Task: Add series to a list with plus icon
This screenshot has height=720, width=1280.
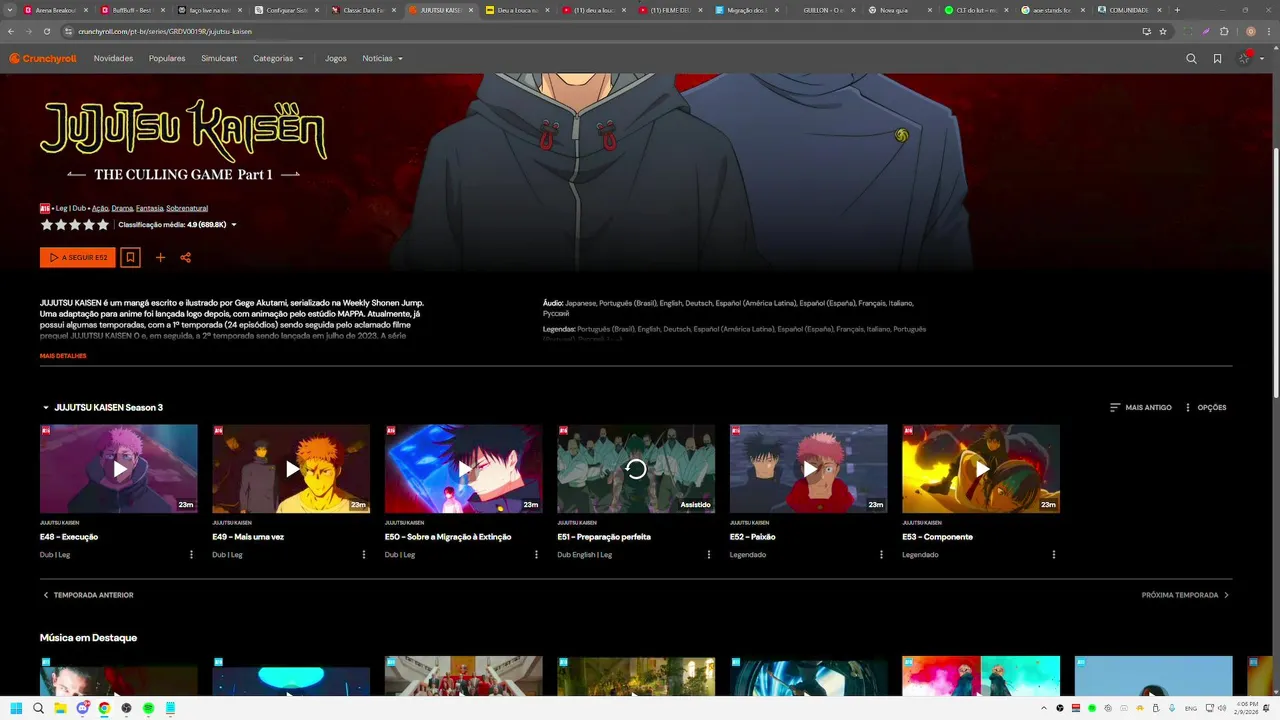Action: point(160,258)
